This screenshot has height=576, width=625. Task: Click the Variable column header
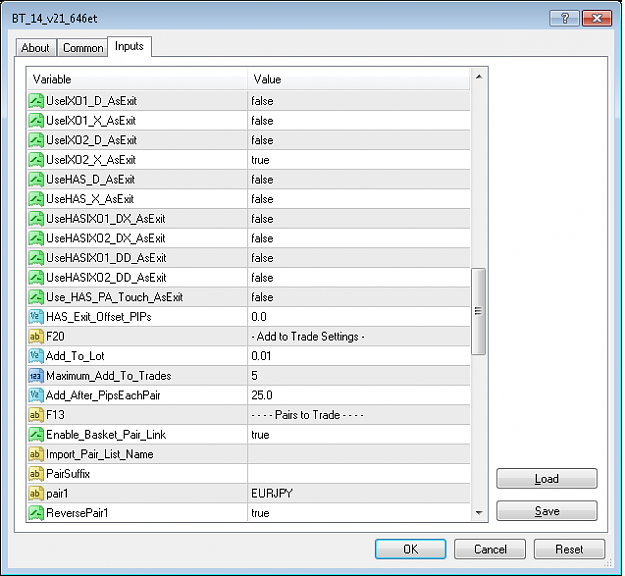click(x=137, y=79)
